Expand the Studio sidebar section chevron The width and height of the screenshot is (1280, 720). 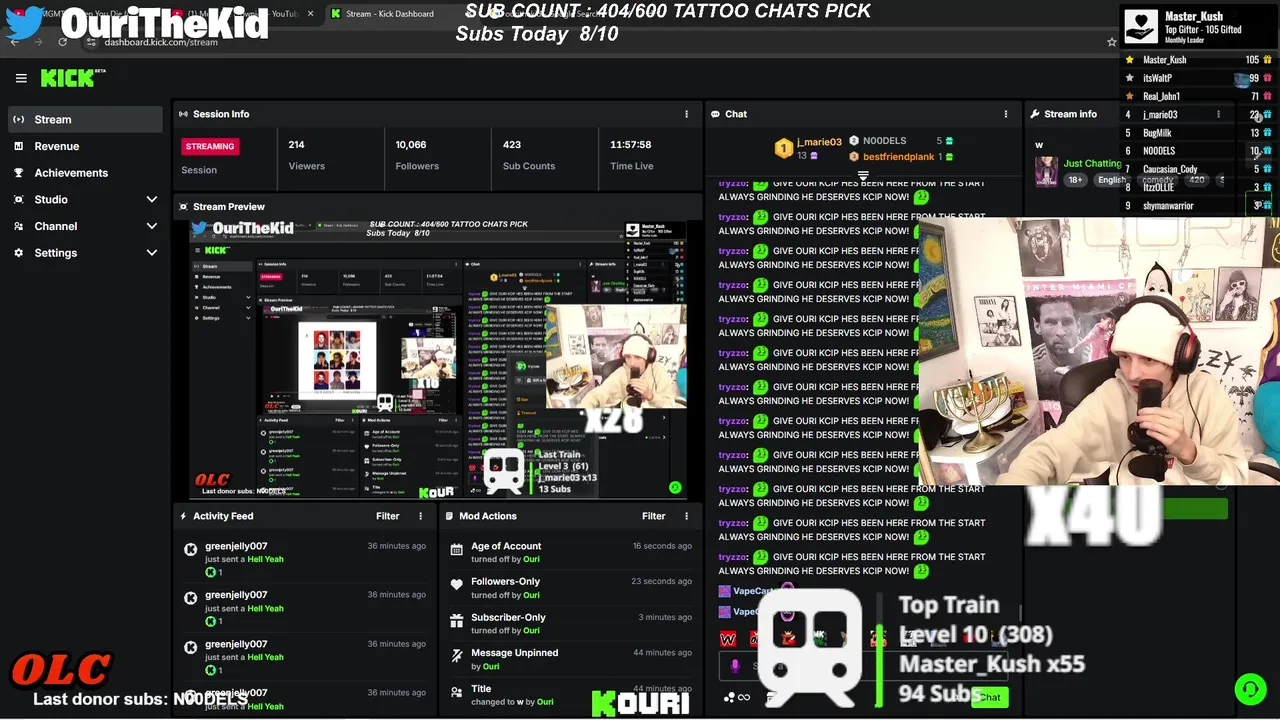[152, 200]
